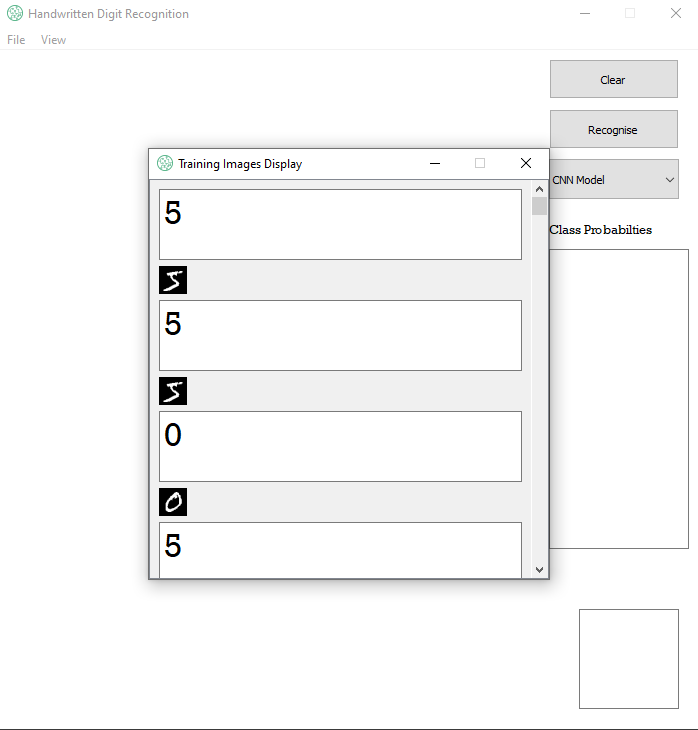Open the File menu

pyautogui.click(x=16, y=40)
